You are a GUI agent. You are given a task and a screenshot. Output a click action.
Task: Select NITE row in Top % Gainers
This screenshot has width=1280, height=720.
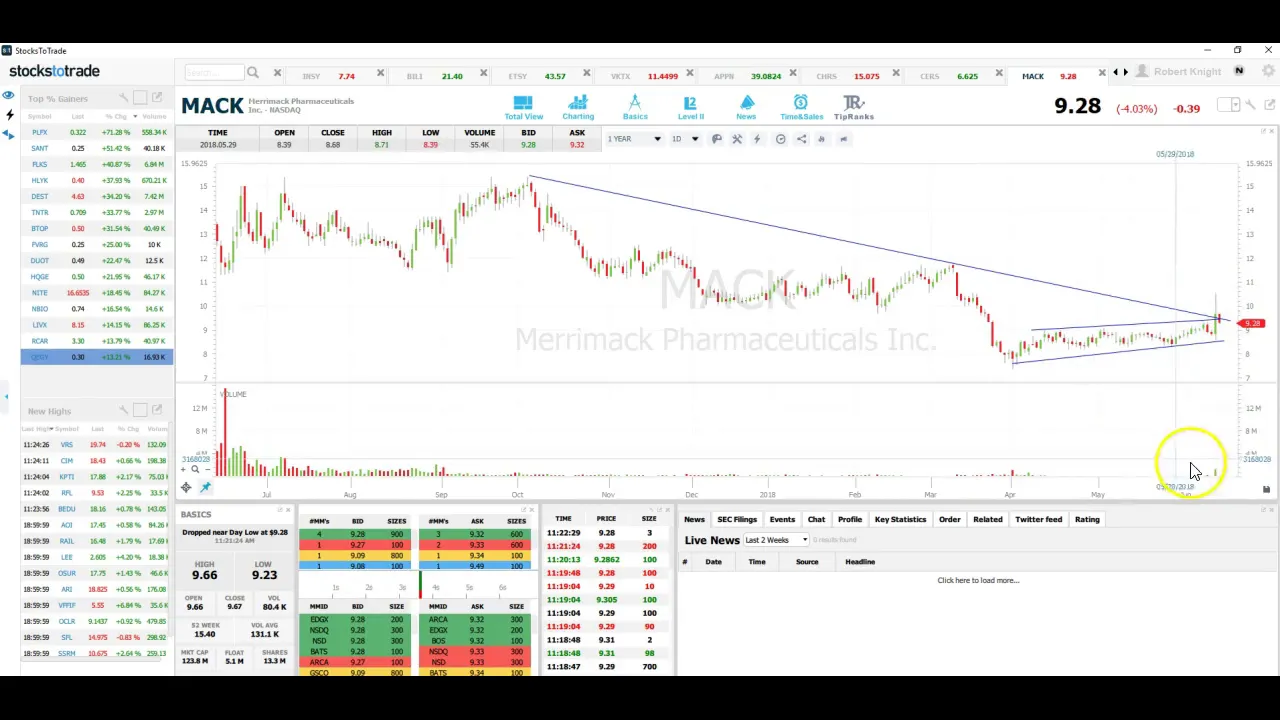coord(97,293)
